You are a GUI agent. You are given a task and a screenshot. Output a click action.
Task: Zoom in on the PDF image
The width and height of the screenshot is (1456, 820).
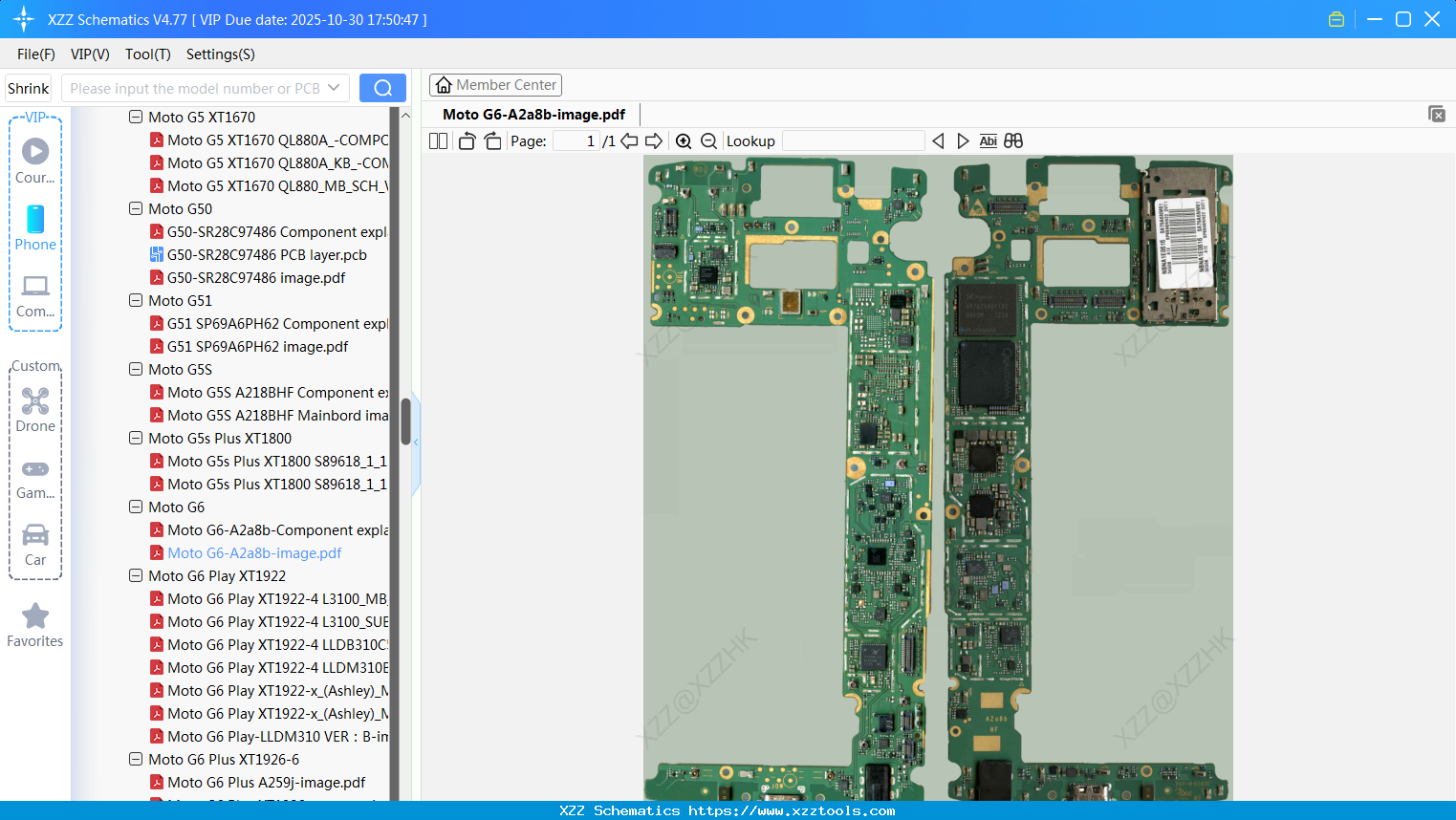pos(684,141)
